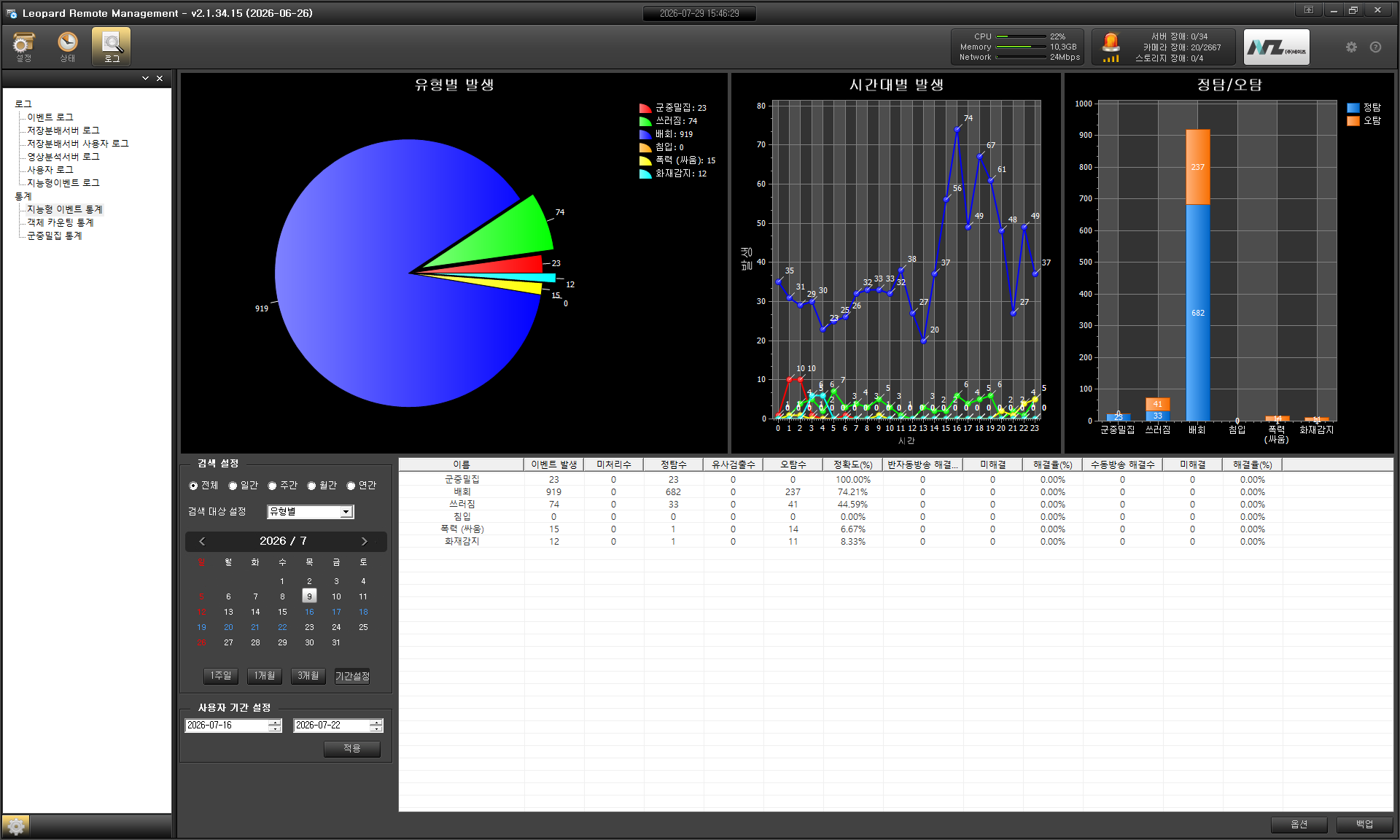Select the 월간 radio button

(311, 486)
